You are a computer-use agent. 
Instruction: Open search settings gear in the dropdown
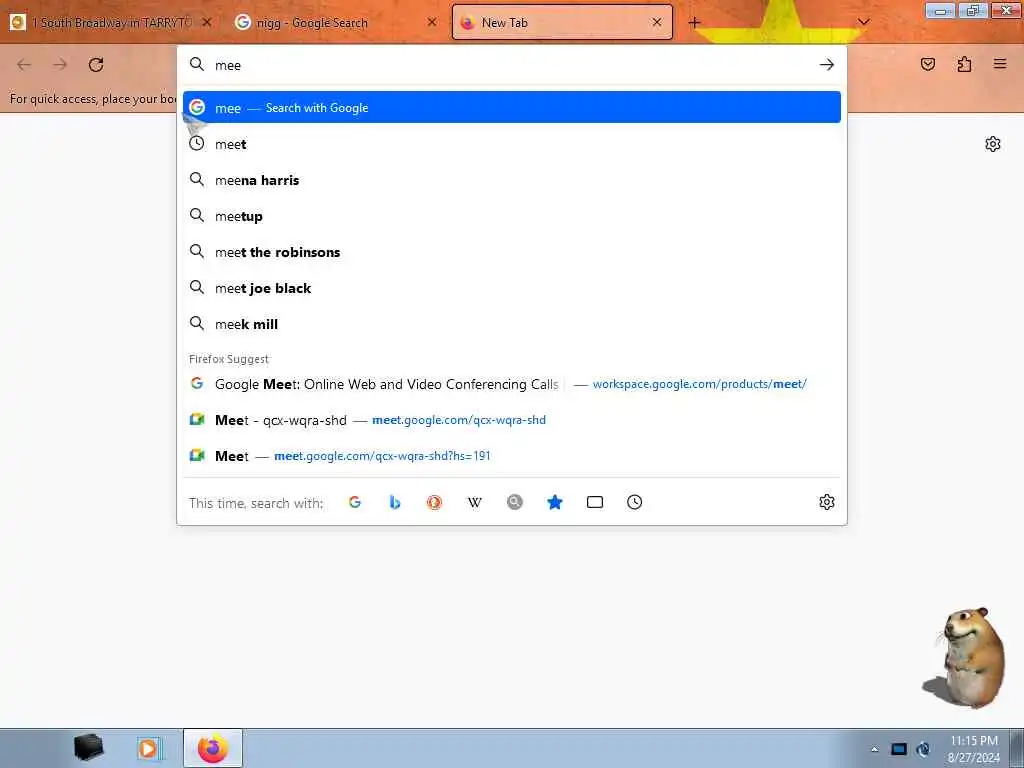[827, 502]
